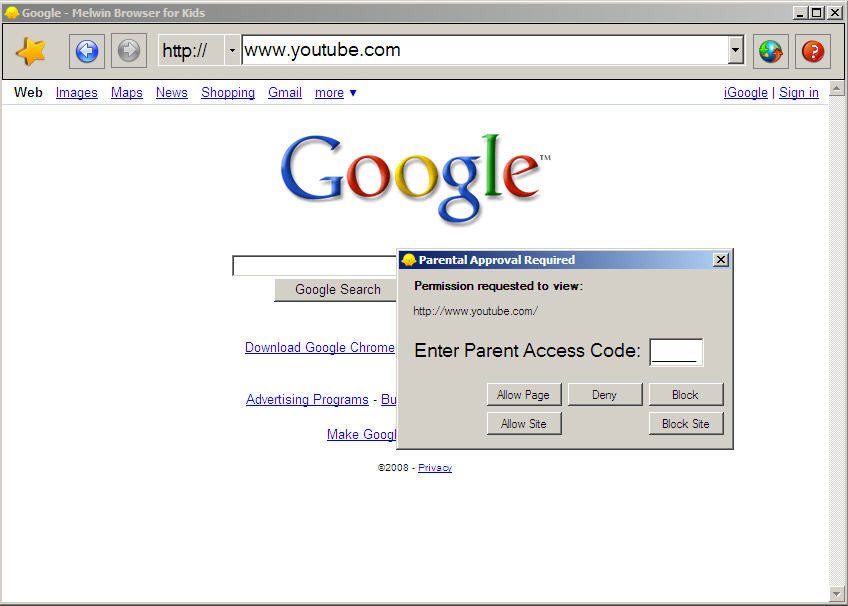
Task: Open the Images tab on Google
Action: (x=77, y=93)
